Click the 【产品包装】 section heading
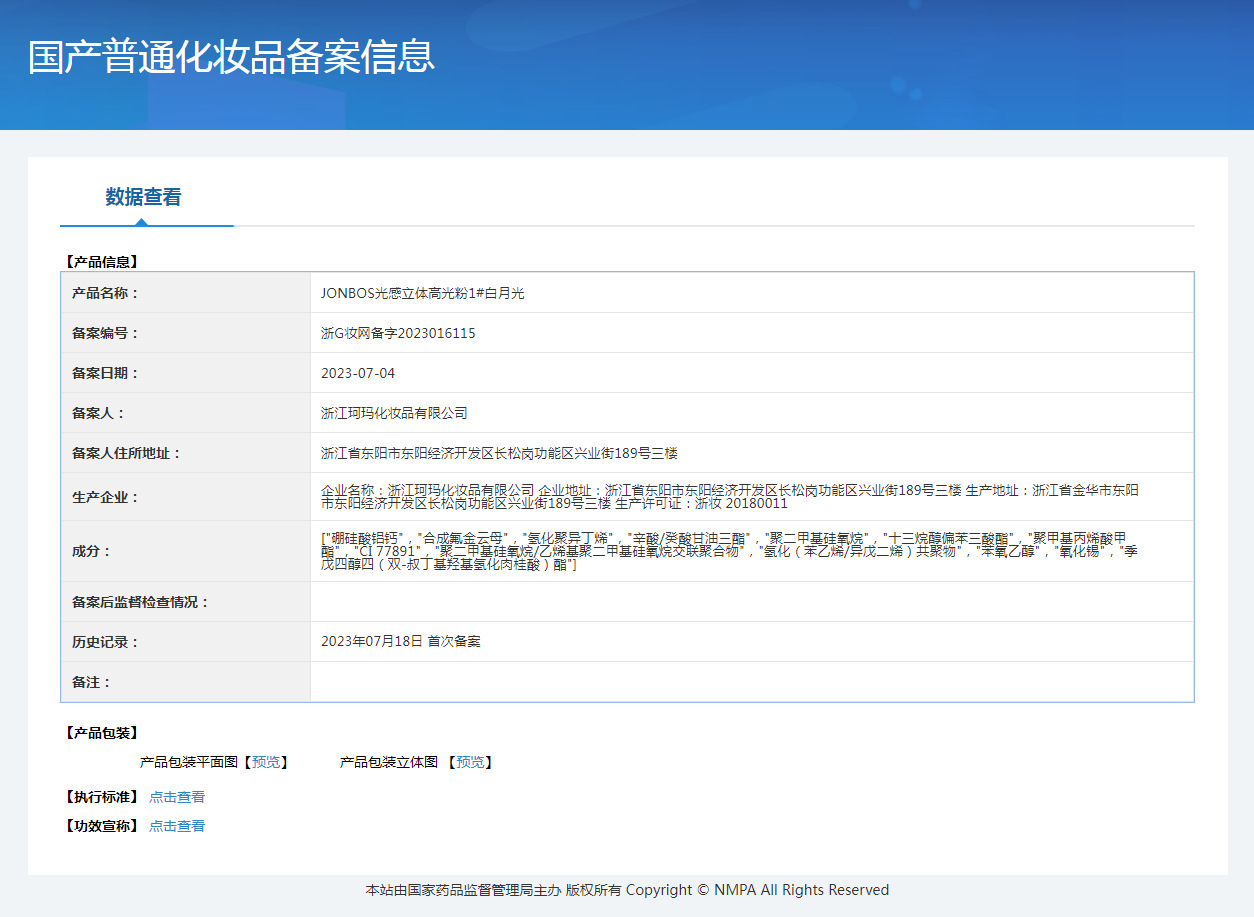Viewport: 1254px width, 917px height. pyautogui.click(x=101, y=733)
